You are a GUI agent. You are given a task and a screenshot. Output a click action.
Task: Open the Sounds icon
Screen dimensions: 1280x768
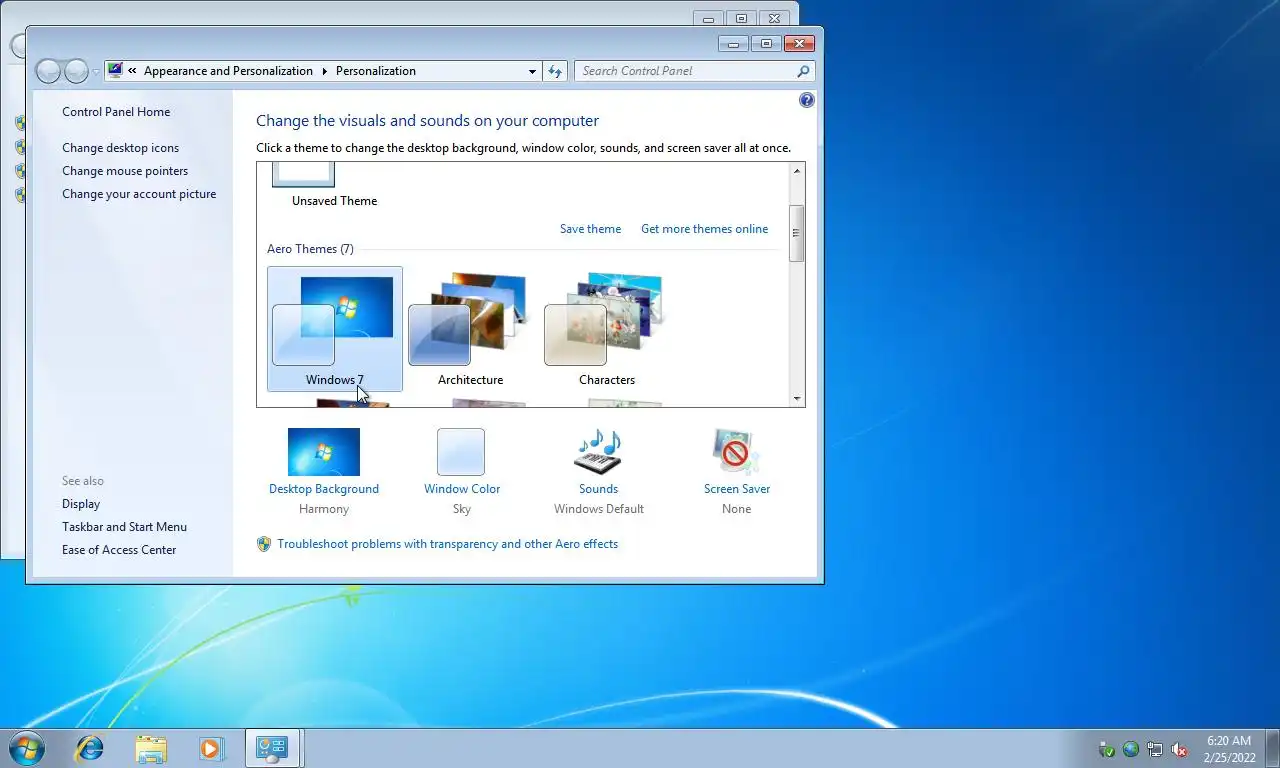tap(598, 452)
